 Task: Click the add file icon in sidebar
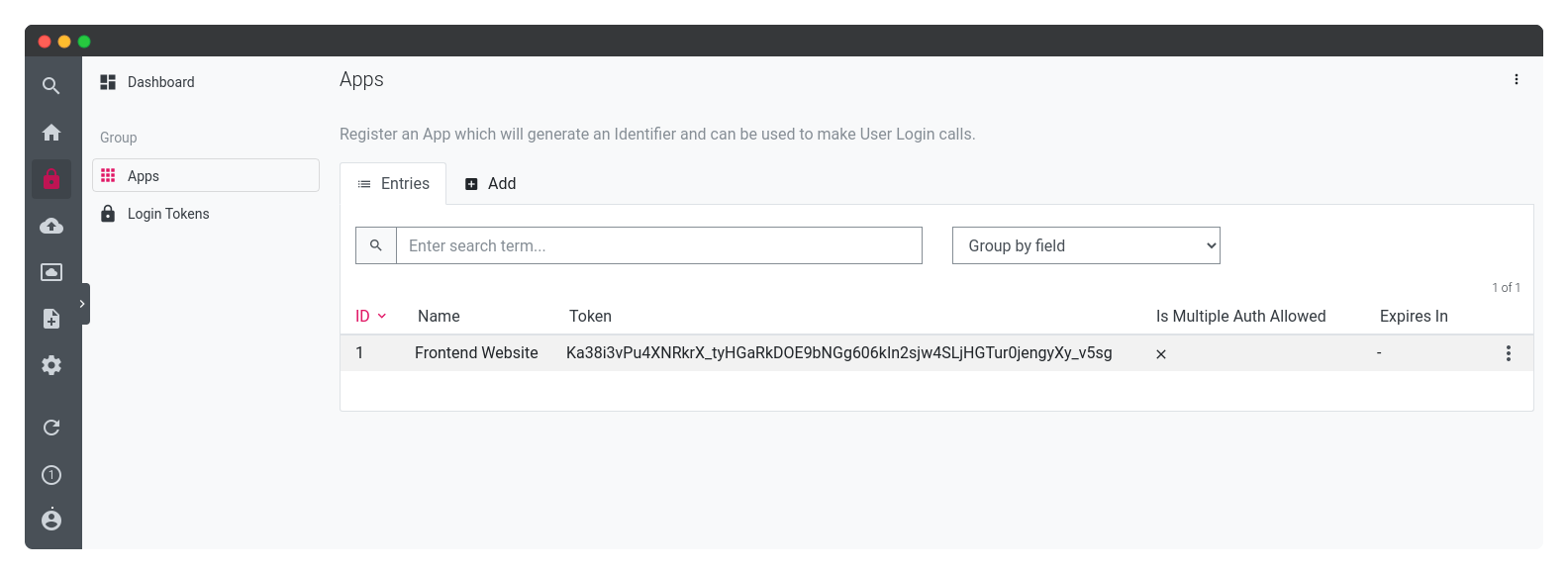coord(51,319)
